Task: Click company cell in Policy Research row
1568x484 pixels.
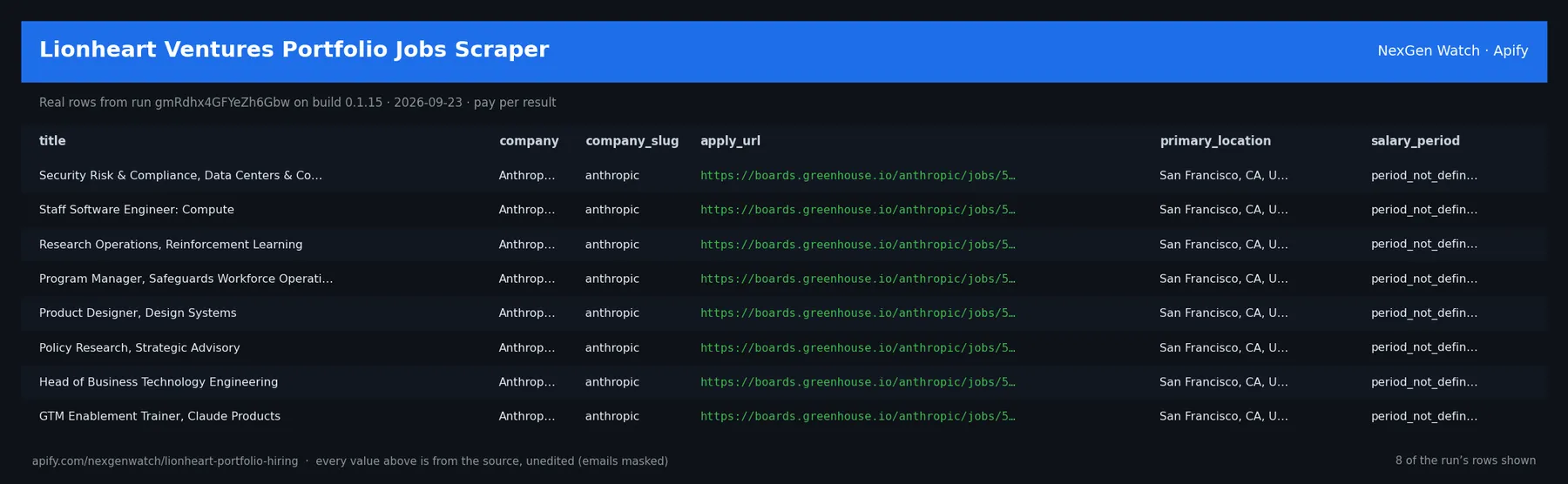Action: [526, 347]
